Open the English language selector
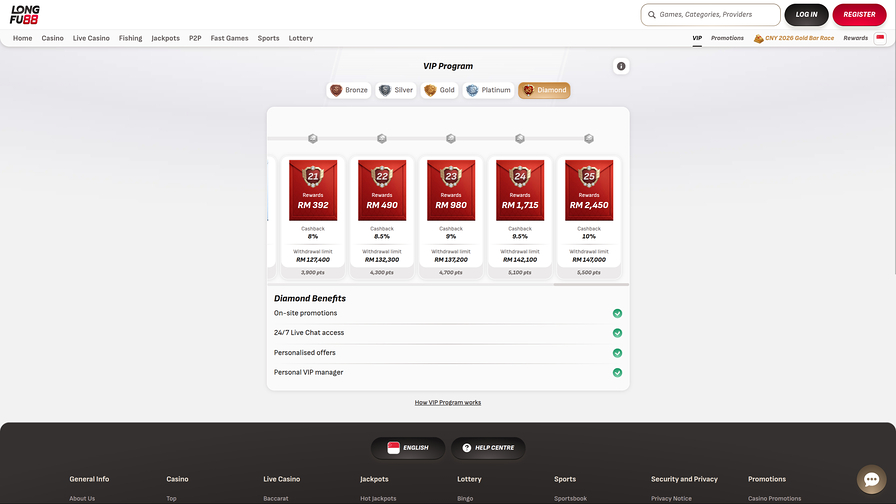Viewport: 896px width, 504px height. 407,448
